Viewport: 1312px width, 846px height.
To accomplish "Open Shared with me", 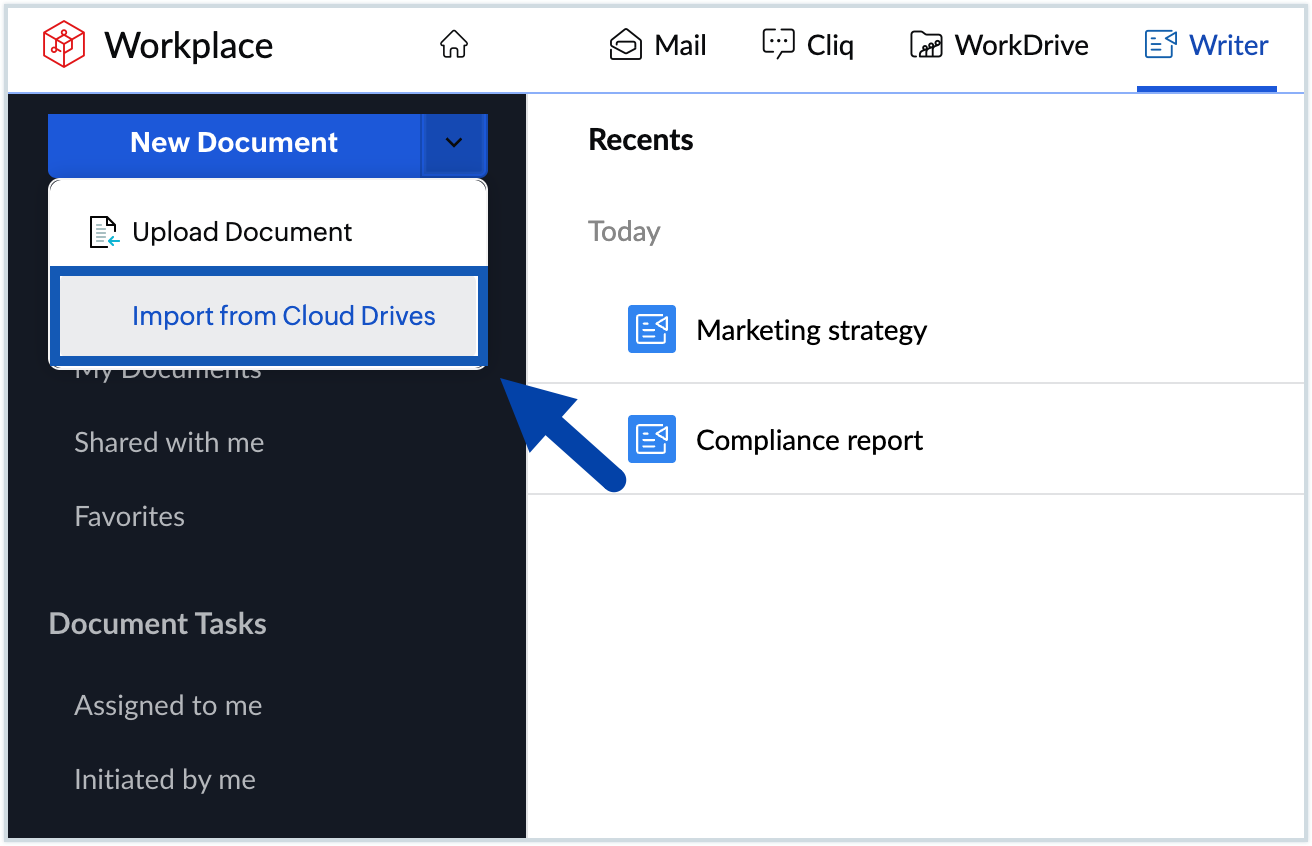I will coord(169,442).
